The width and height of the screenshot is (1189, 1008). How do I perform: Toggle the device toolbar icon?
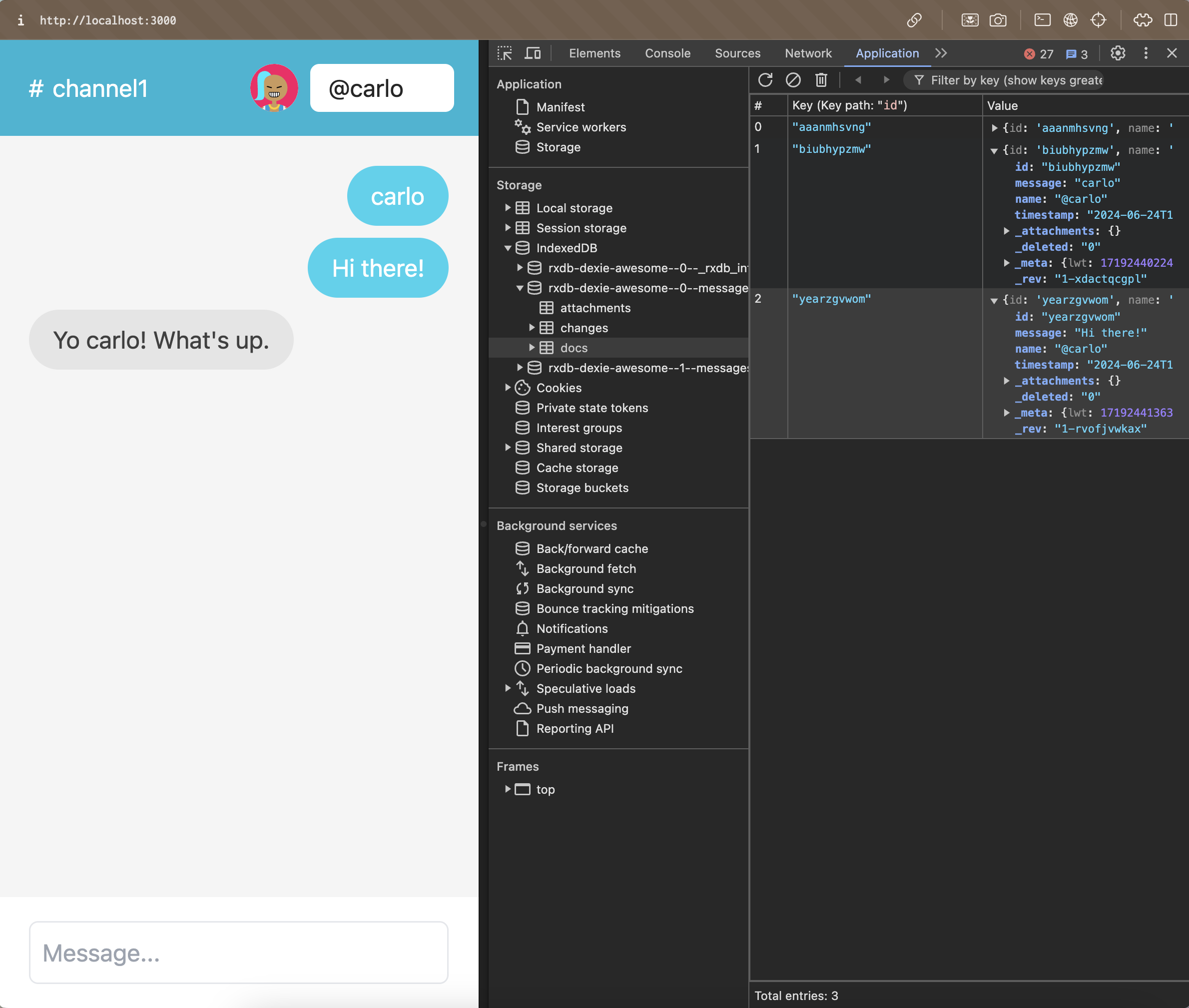click(533, 53)
